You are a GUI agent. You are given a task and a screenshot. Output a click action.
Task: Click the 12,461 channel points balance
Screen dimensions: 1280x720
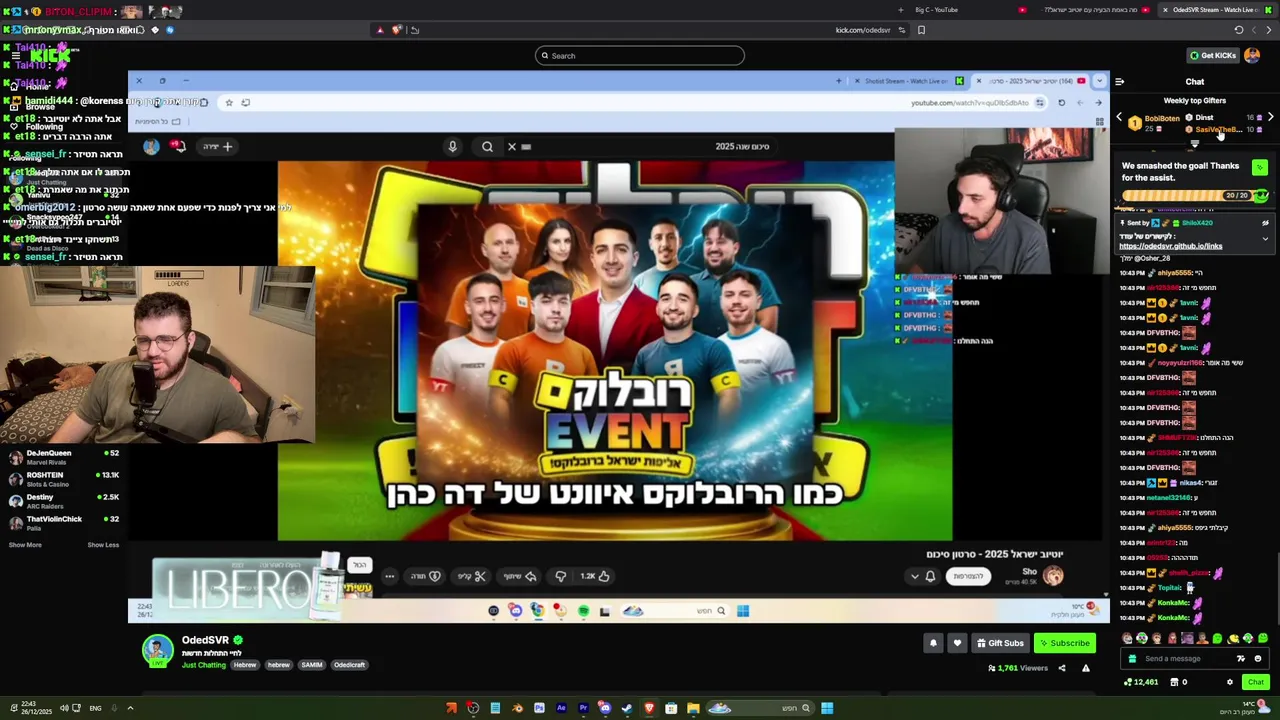click(x=1141, y=682)
